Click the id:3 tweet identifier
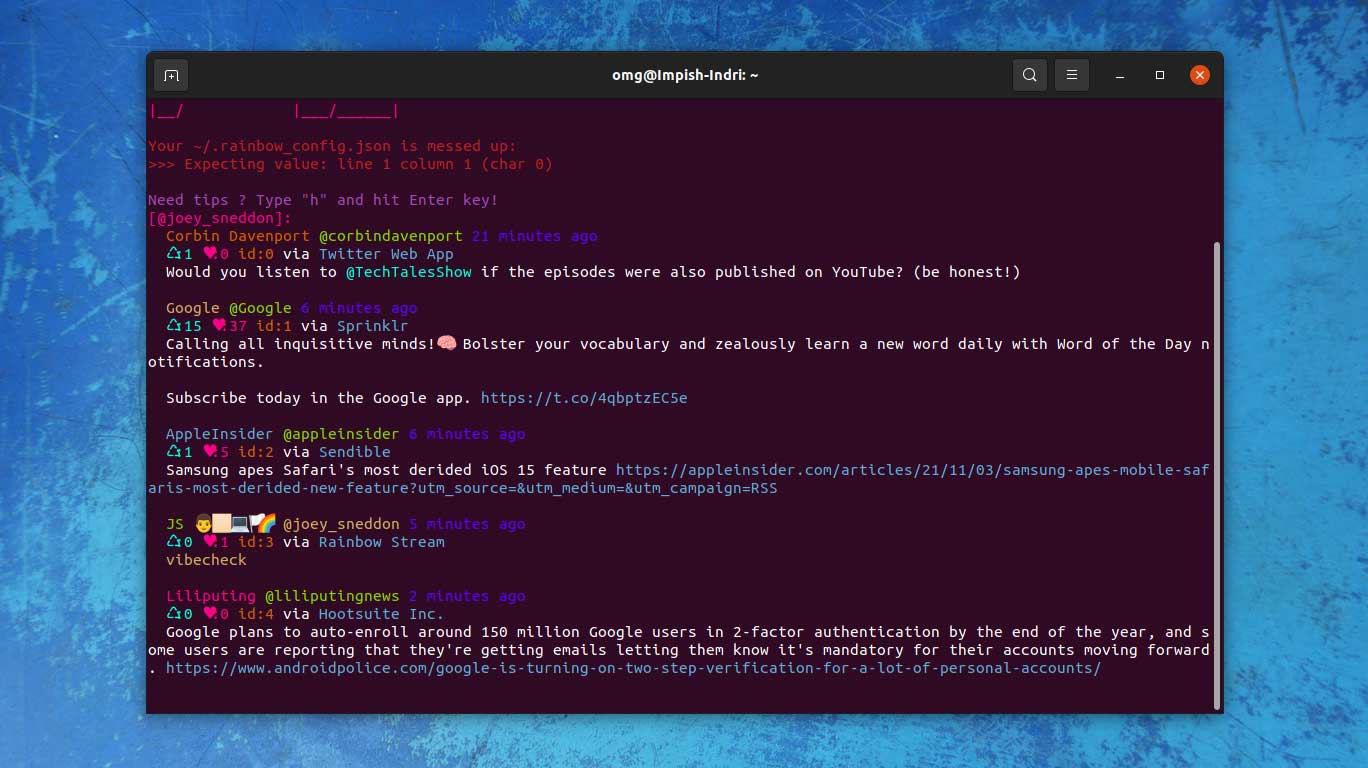This screenshot has width=1368, height=768. tap(256, 542)
